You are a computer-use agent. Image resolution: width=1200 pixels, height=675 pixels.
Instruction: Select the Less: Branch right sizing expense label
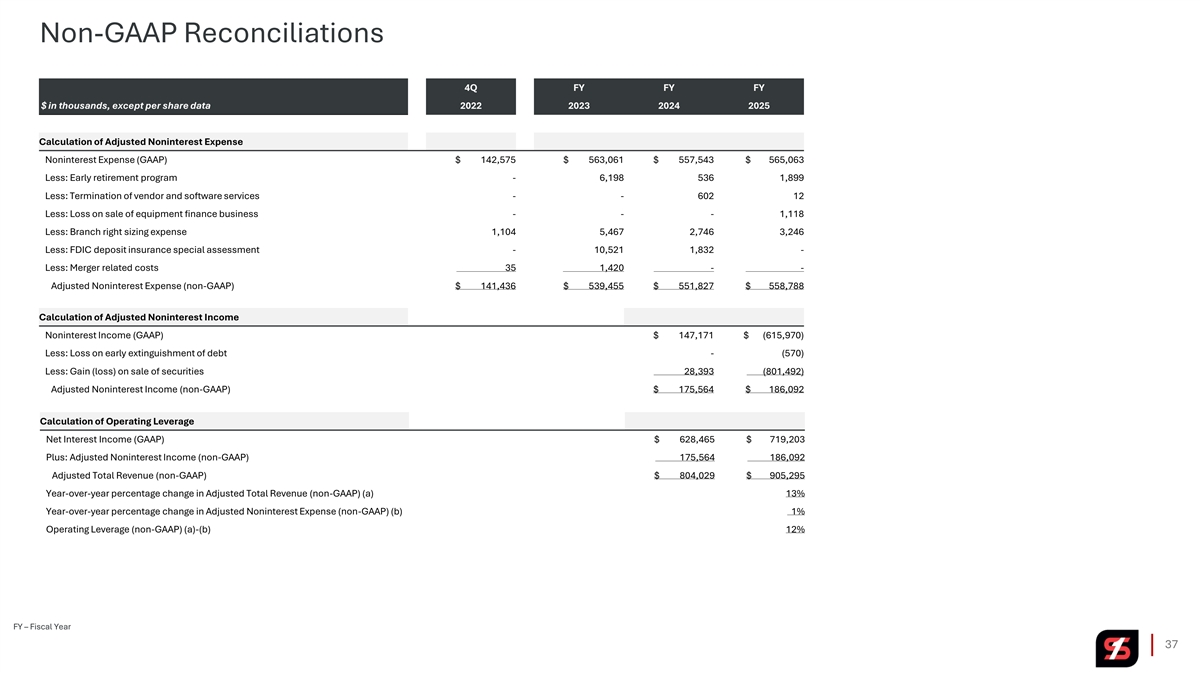[115, 232]
